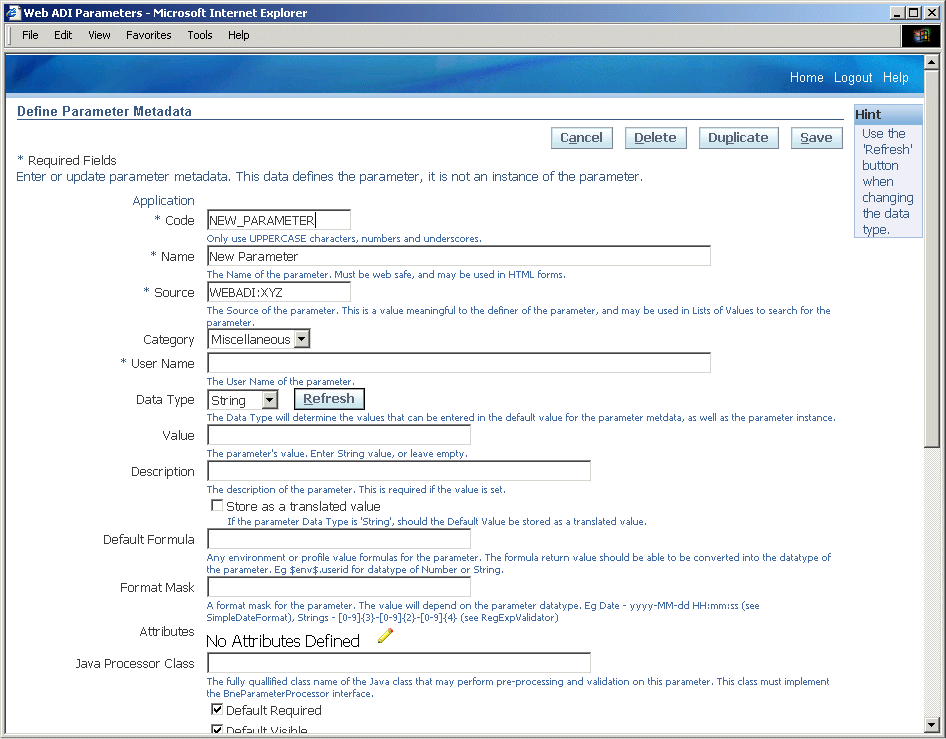Click into the Value field
The width and height of the screenshot is (946, 739).
pos(338,435)
